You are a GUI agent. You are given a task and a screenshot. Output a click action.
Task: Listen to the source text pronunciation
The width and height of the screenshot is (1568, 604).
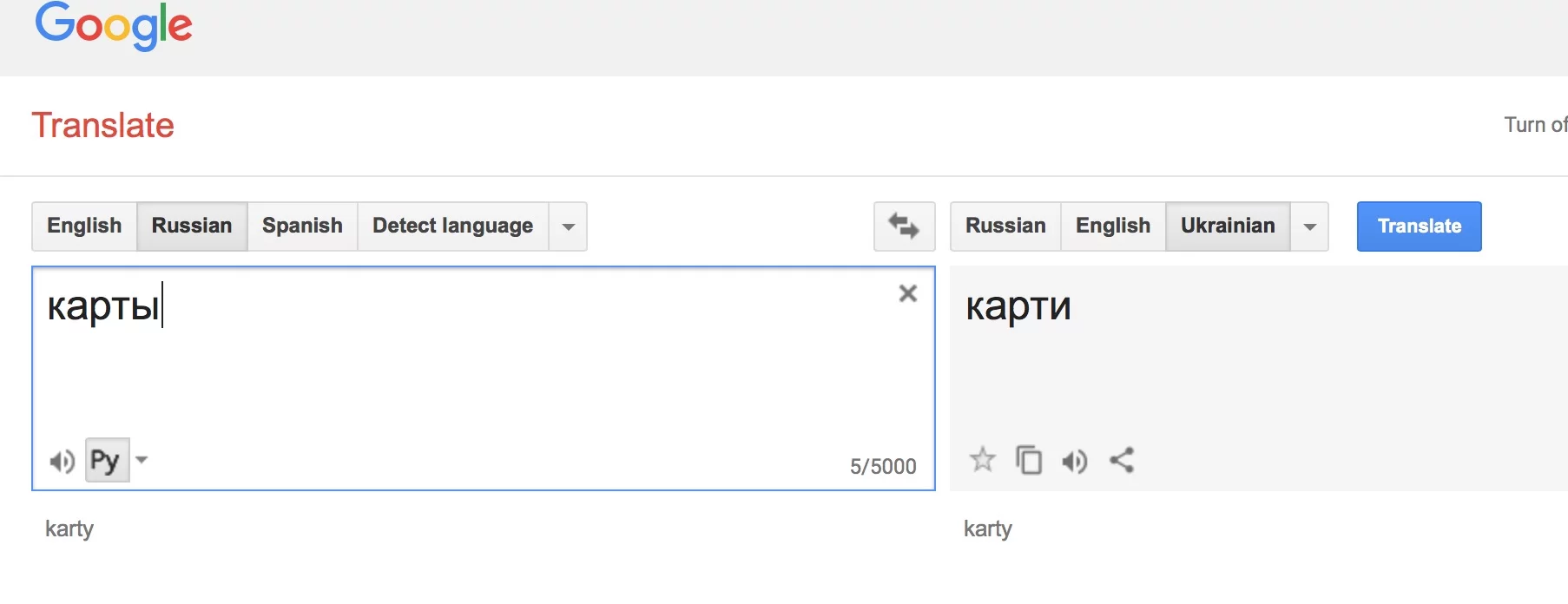(62, 461)
